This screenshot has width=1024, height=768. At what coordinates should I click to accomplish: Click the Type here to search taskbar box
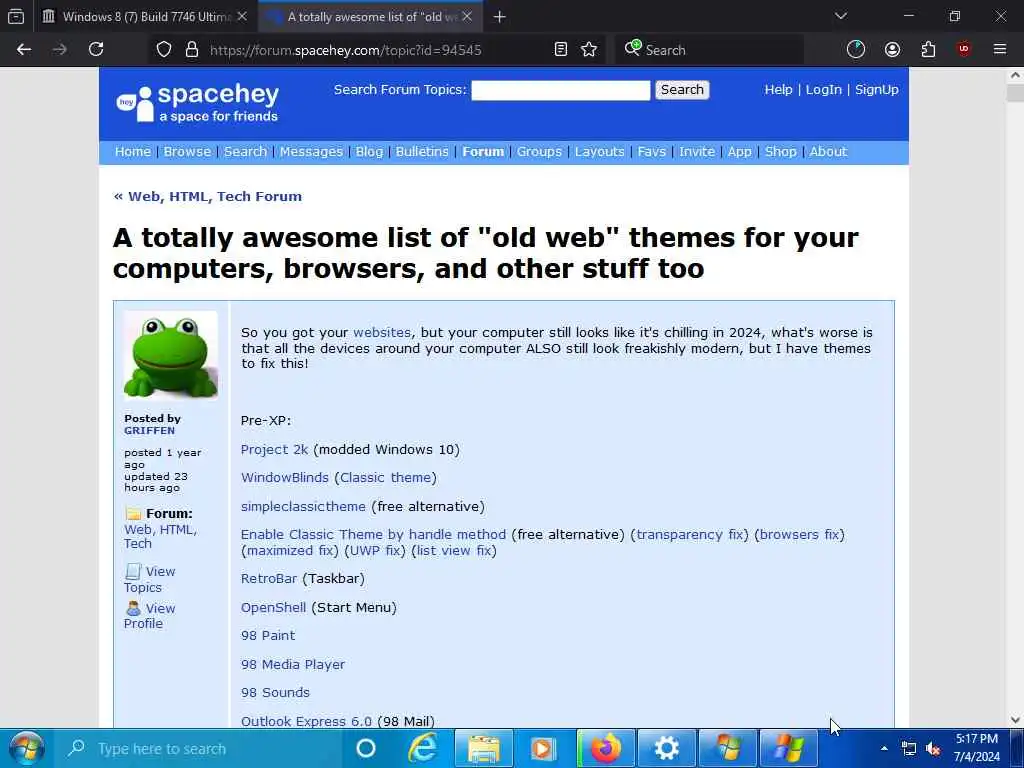199,748
